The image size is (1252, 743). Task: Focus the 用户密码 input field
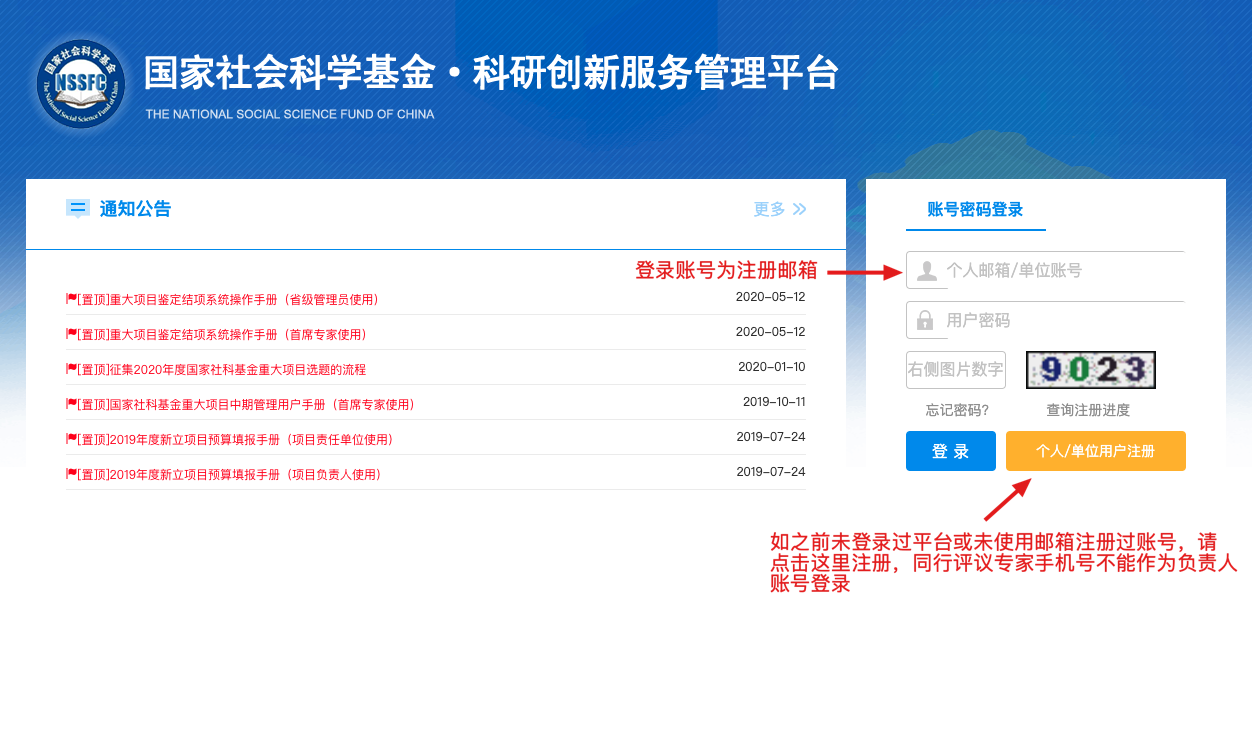click(x=1045, y=320)
